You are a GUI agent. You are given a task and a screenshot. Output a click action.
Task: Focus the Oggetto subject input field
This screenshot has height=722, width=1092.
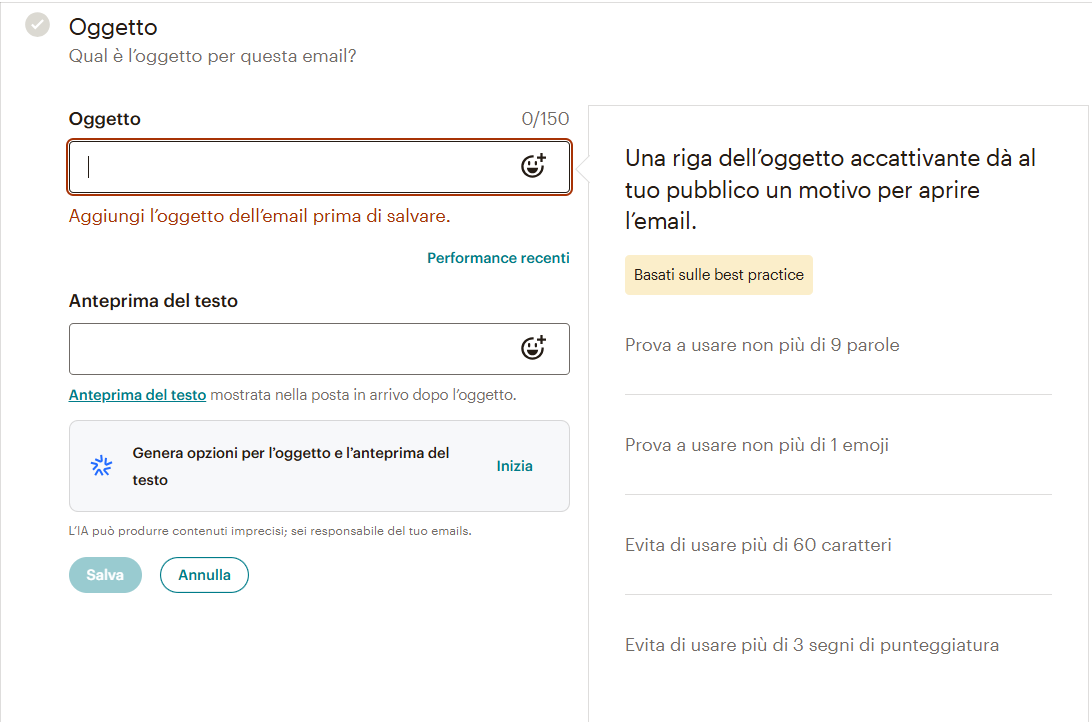click(x=320, y=167)
